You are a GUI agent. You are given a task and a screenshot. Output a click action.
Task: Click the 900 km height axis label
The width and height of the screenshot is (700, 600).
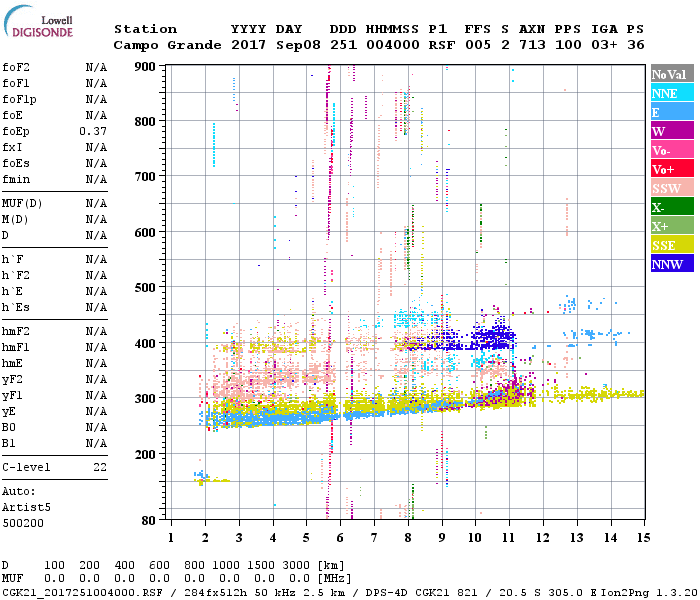pos(146,67)
